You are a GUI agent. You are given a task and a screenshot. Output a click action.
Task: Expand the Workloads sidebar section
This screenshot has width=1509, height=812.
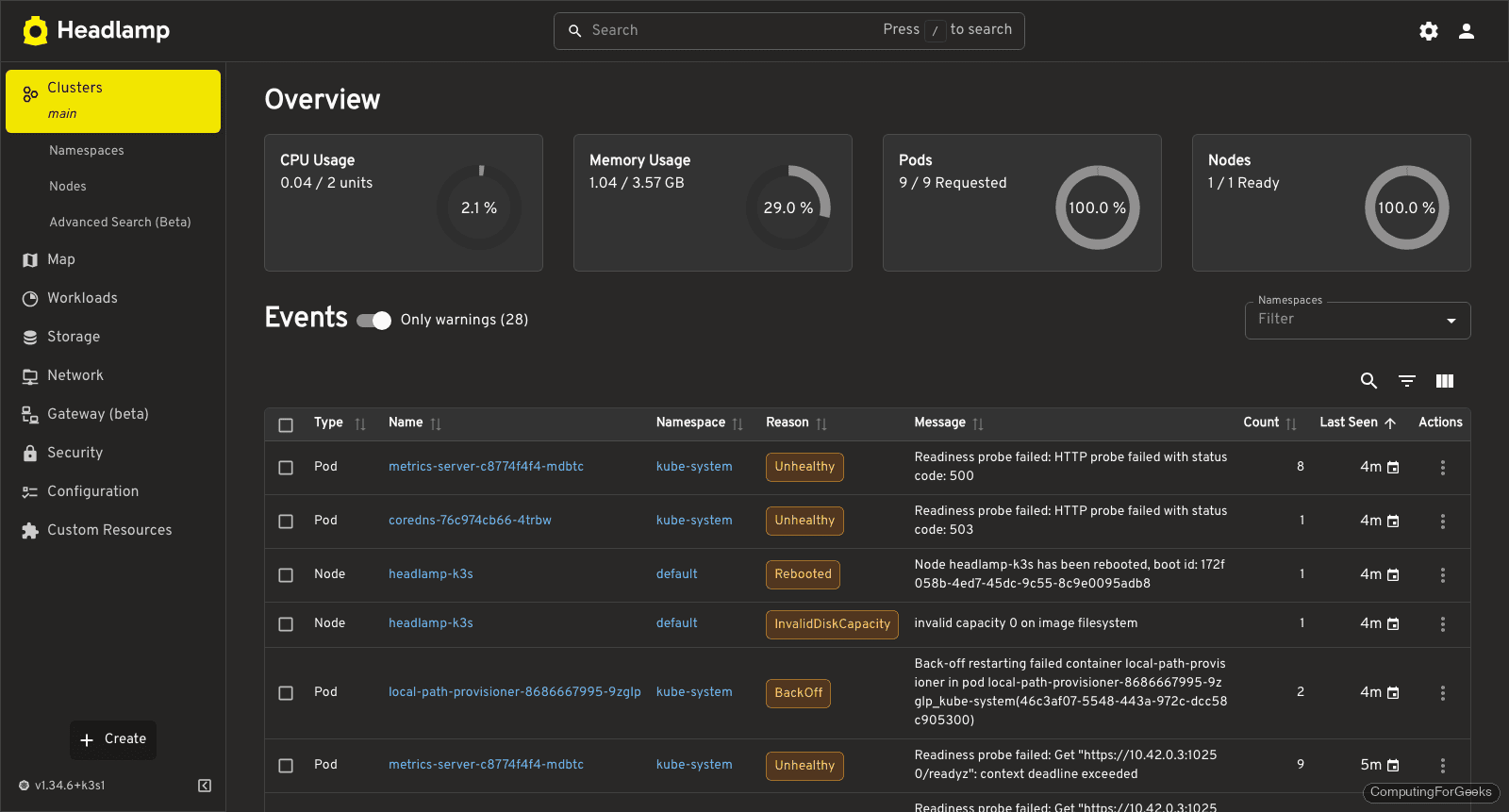(x=113, y=298)
